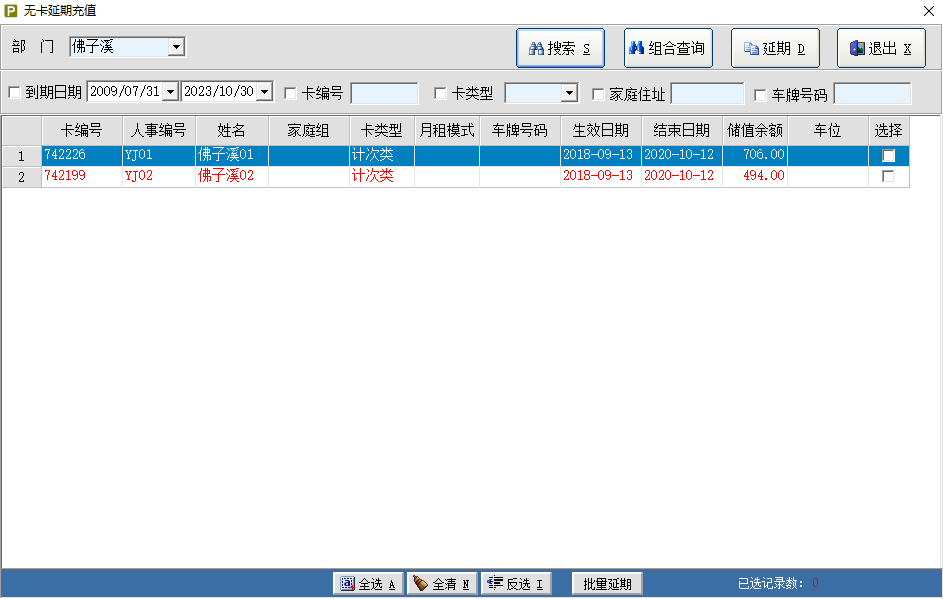Image resolution: width=943 pixels, height=599 pixels.
Task: Click the 姓名 column header
Action: (232, 130)
